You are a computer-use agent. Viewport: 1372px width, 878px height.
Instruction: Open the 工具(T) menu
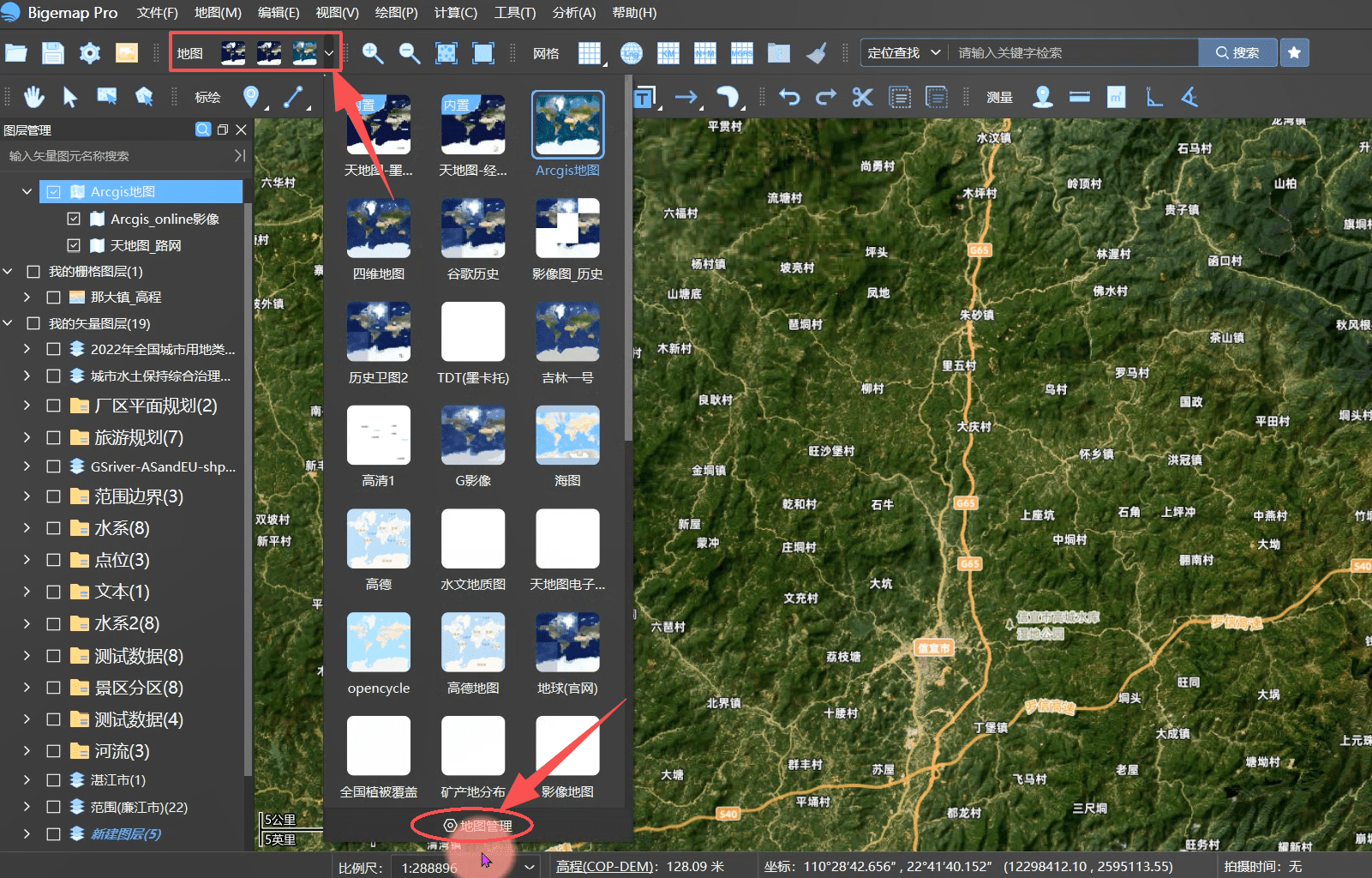pos(515,13)
